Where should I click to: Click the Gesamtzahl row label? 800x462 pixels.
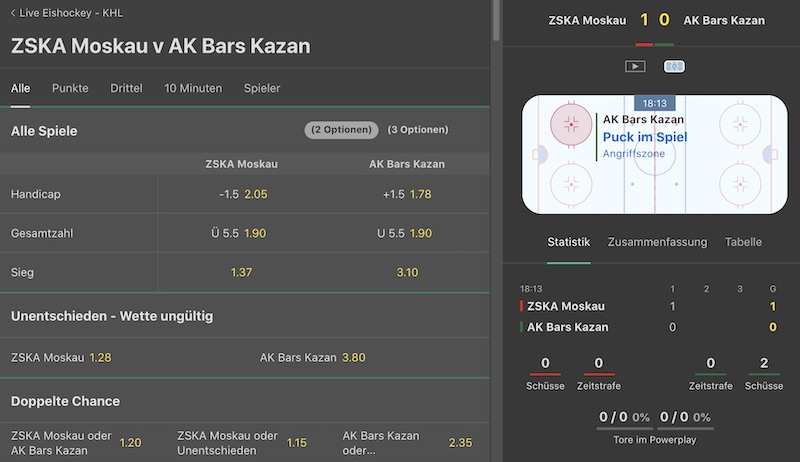(x=42, y=234)
